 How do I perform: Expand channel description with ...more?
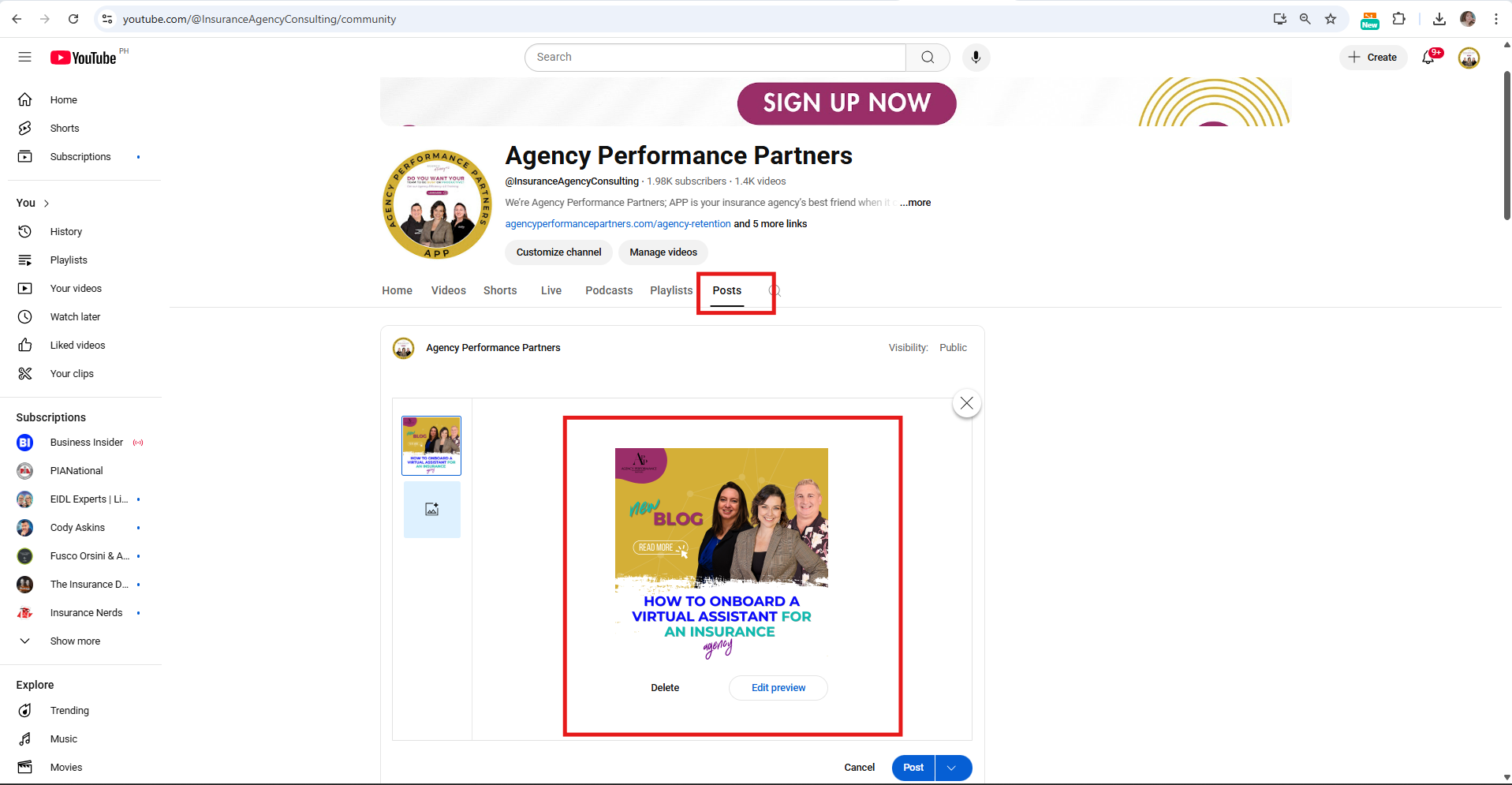click(x=916, y=203)
